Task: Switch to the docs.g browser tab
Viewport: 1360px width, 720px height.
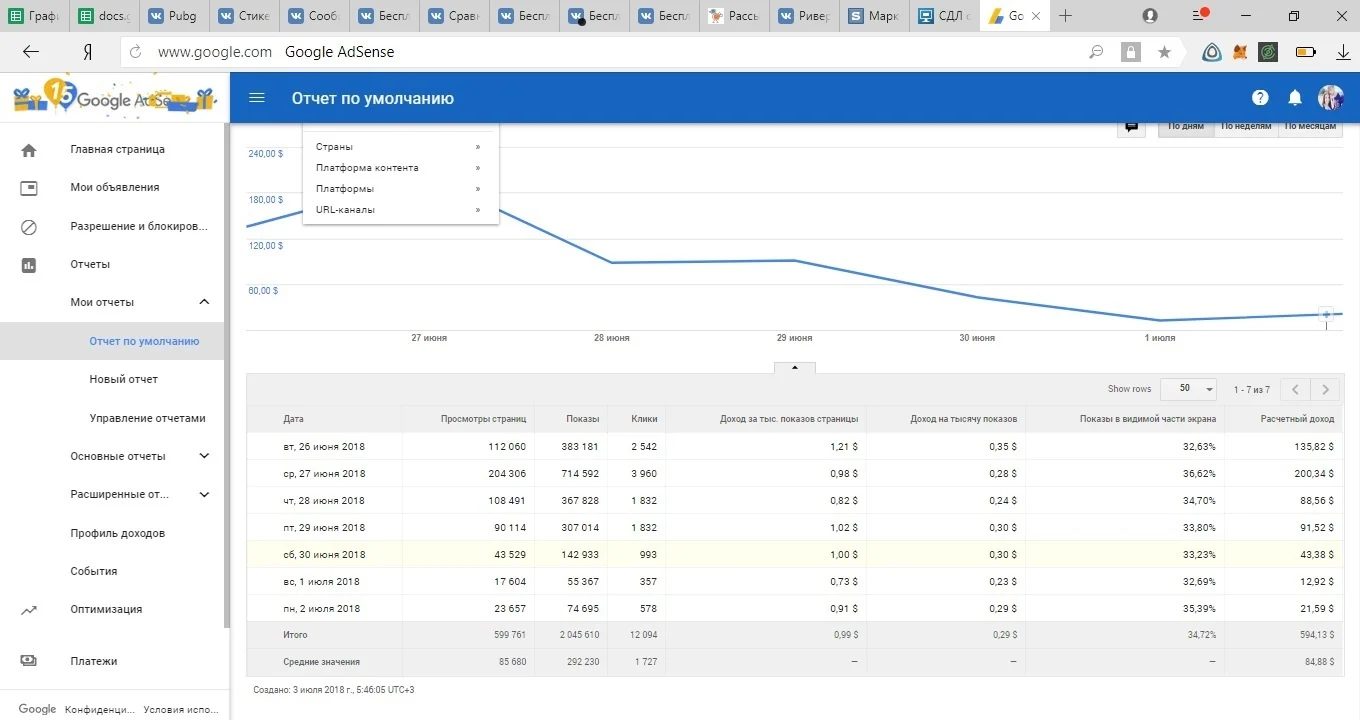Action: 103,16
